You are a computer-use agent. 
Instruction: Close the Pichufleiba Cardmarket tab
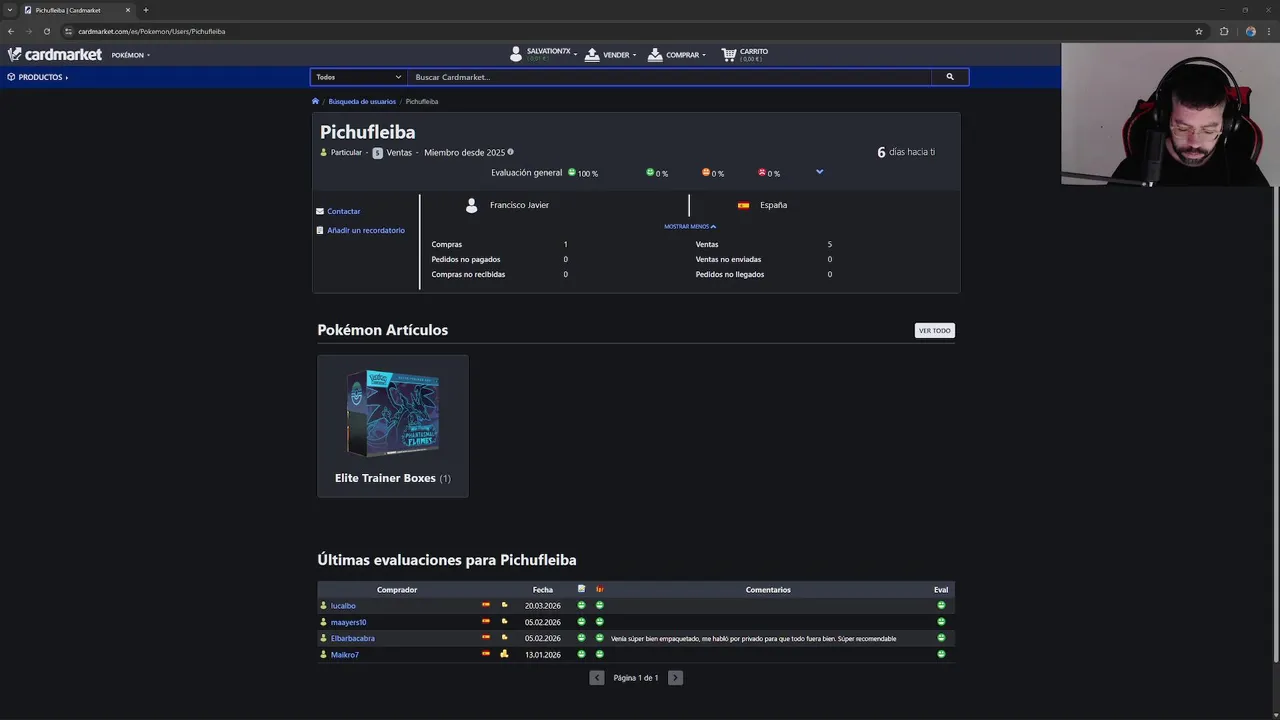(128, 10)
